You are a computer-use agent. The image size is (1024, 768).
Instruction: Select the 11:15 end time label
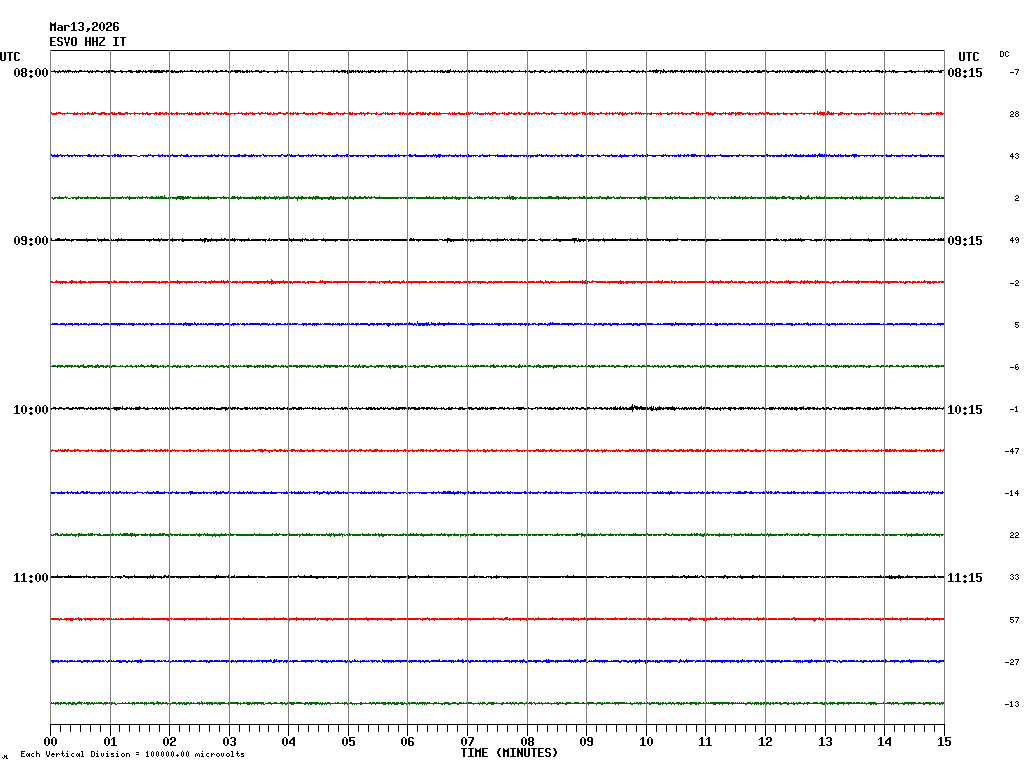[x=965, y=578]
